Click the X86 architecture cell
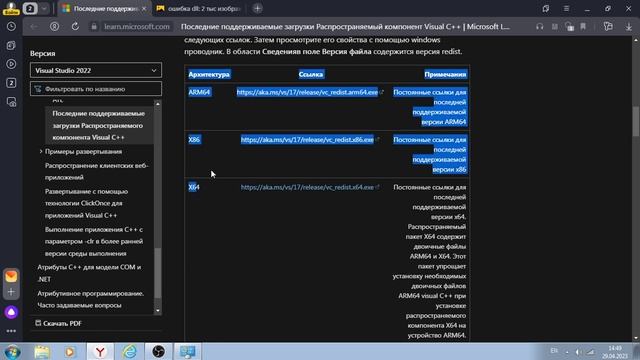This screenshot has width=640, height=360. click(x=194, y=140)
